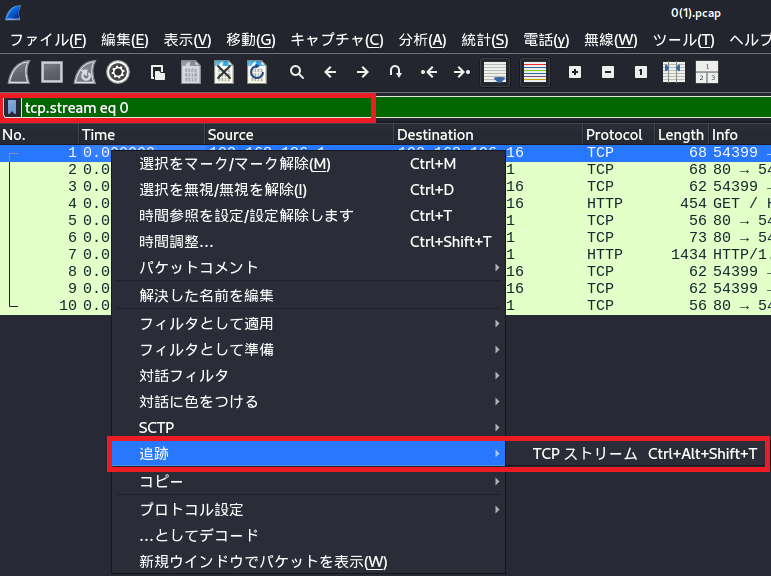Expand the コピー submenu
The height and width of the screenshot is (576, 771).
tap(161, 482)
